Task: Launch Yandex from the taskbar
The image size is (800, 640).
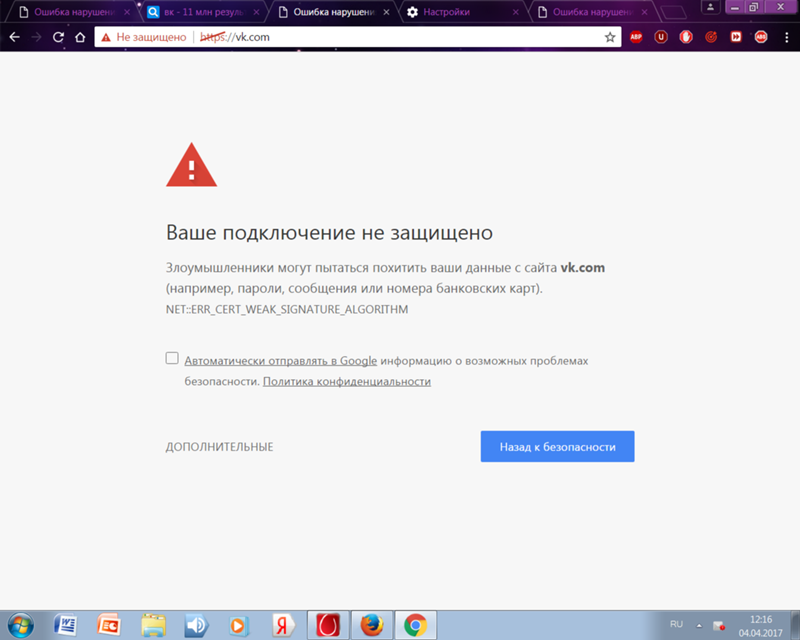Action: tap(283, 625)
